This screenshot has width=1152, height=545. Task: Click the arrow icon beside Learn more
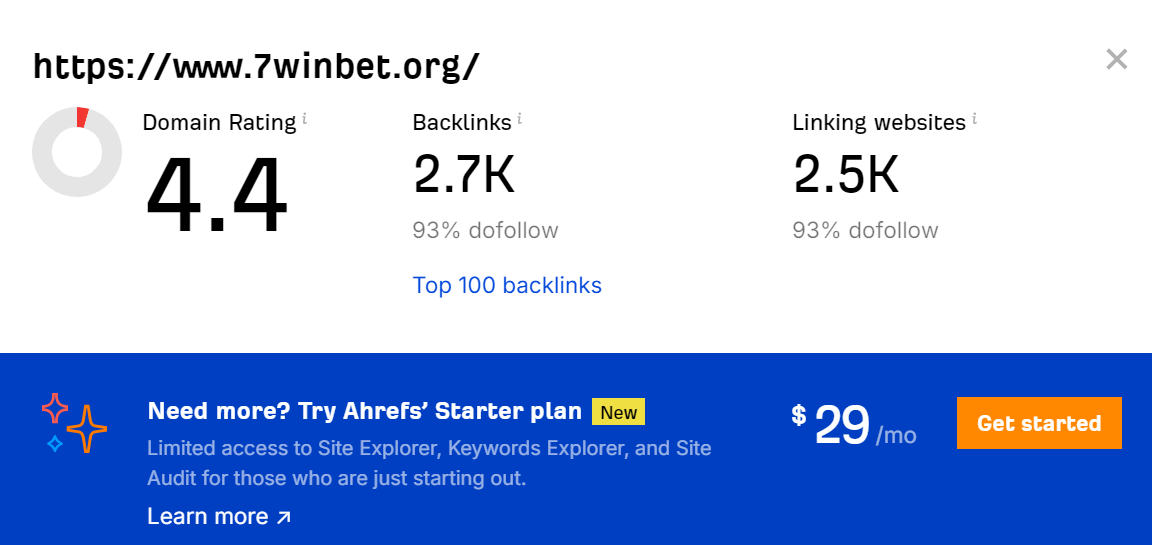tap(284, 517)
